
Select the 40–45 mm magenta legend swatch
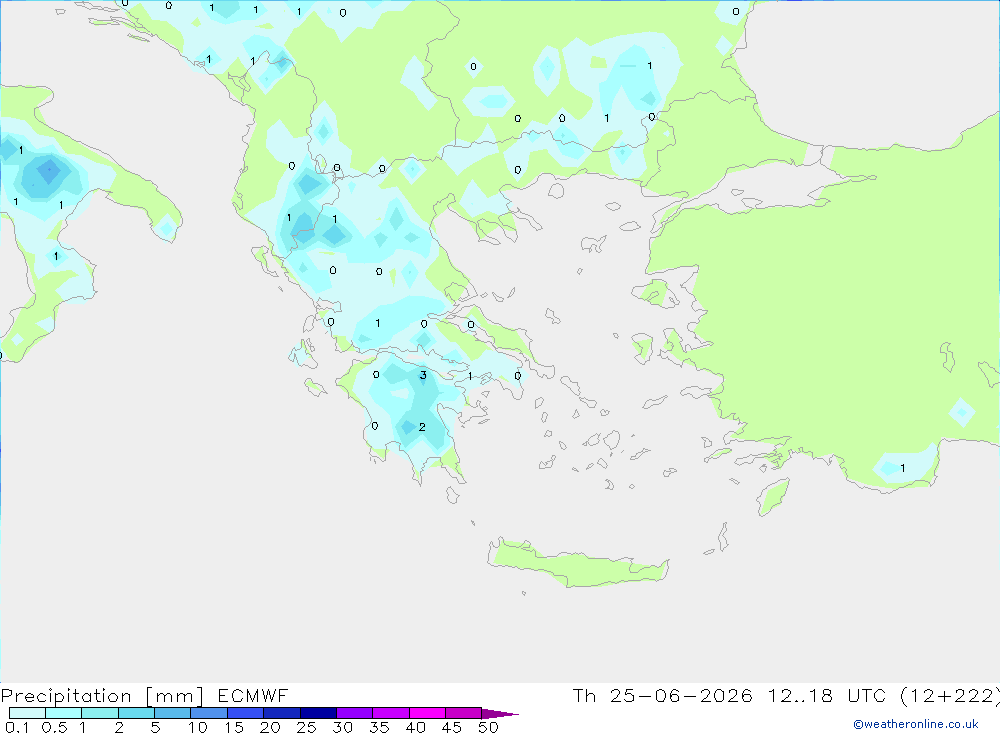point(427,713)
